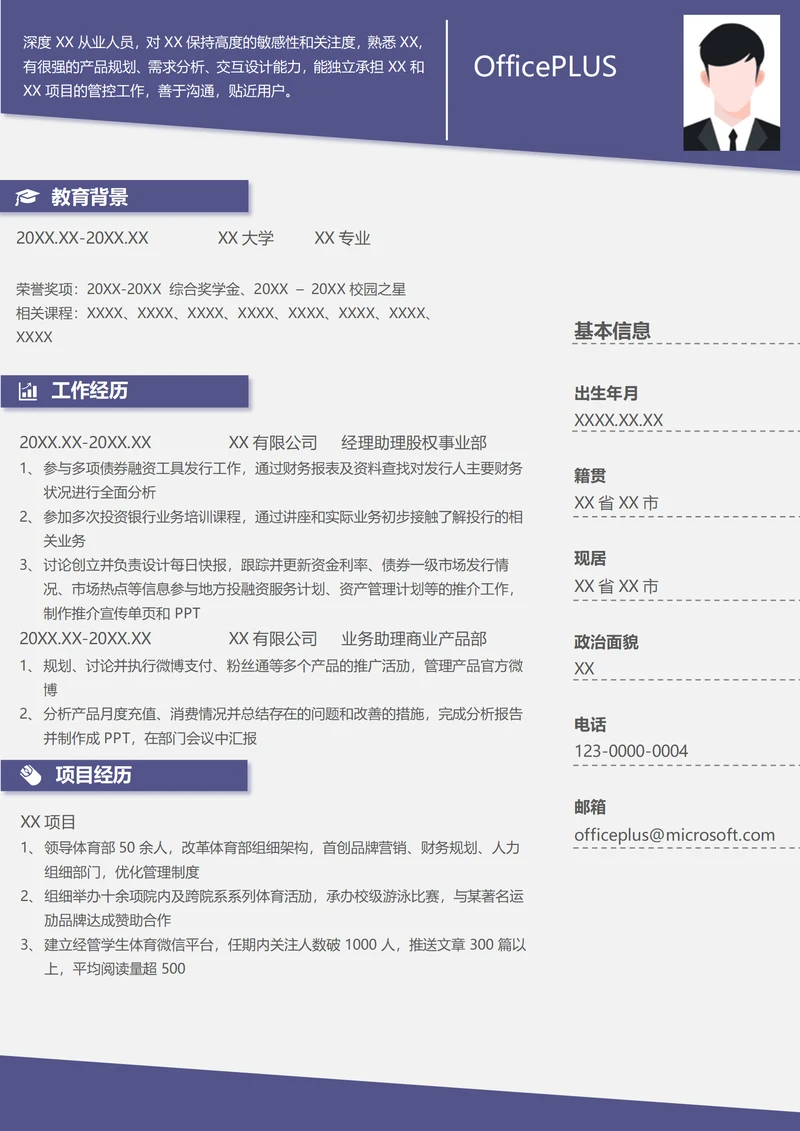Screen dimensions: 800x1131
Task: Click the mouse icon beside 项目经历
Action: tap(30, 775)
